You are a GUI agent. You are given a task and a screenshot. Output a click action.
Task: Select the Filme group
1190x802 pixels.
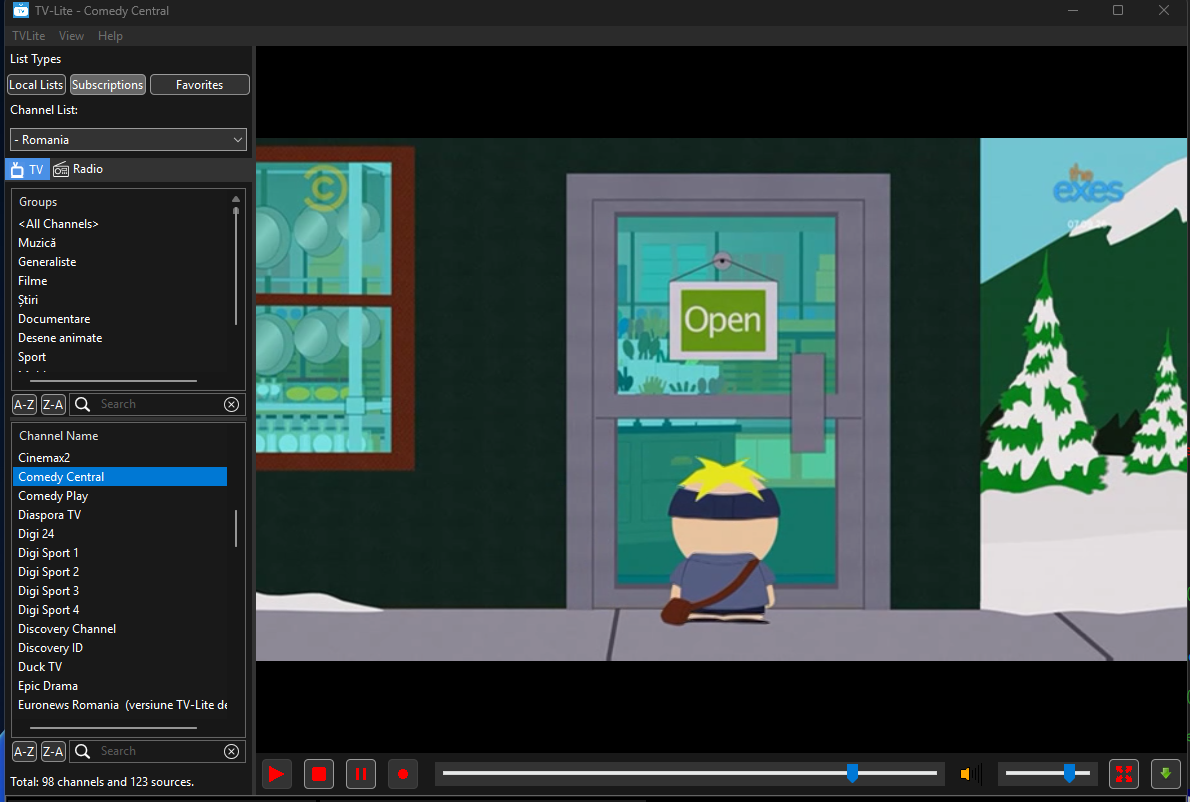pyautogui.click(x=33, y=281)
